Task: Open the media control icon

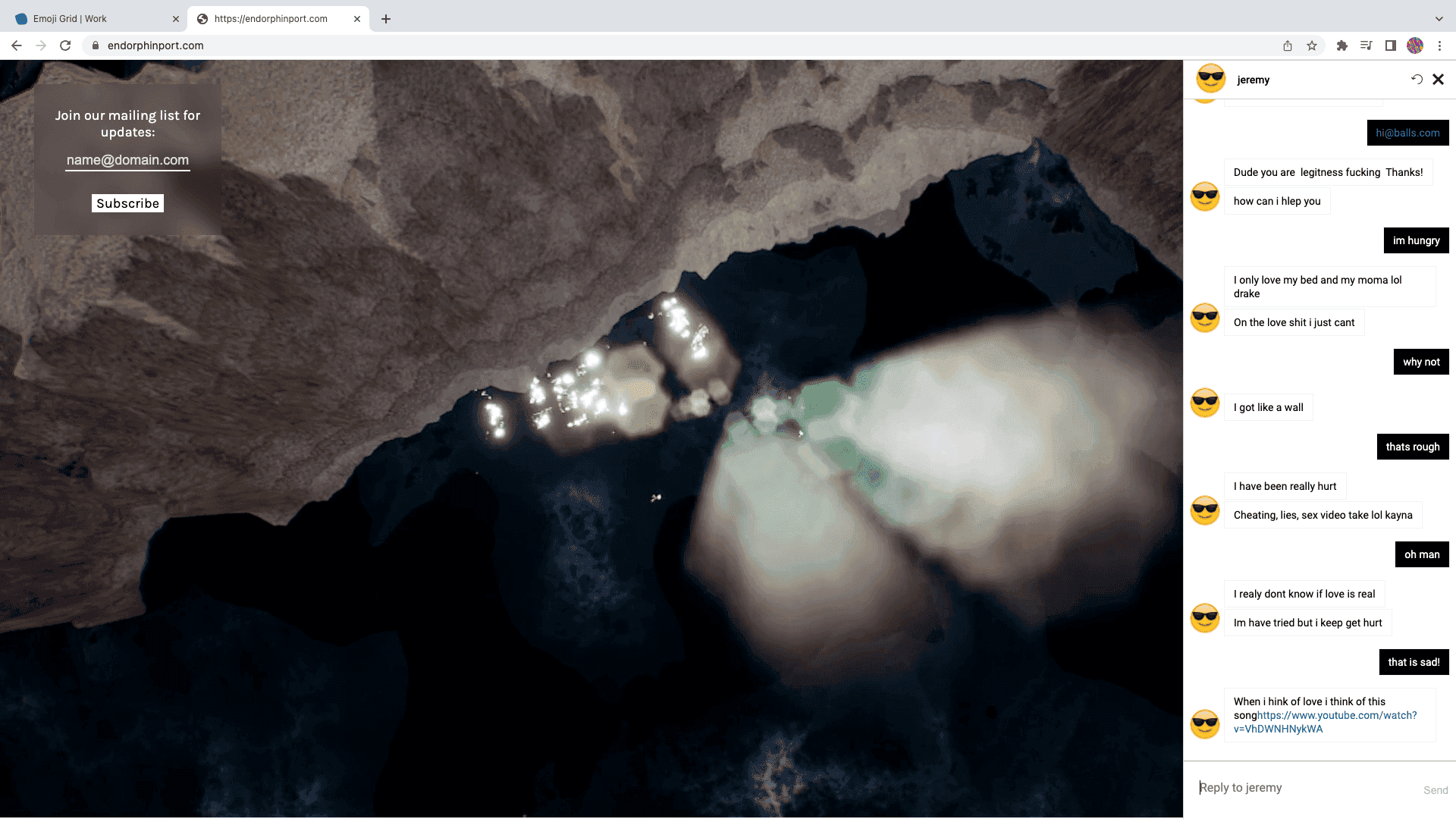Action: click(x=1367, y=45)
